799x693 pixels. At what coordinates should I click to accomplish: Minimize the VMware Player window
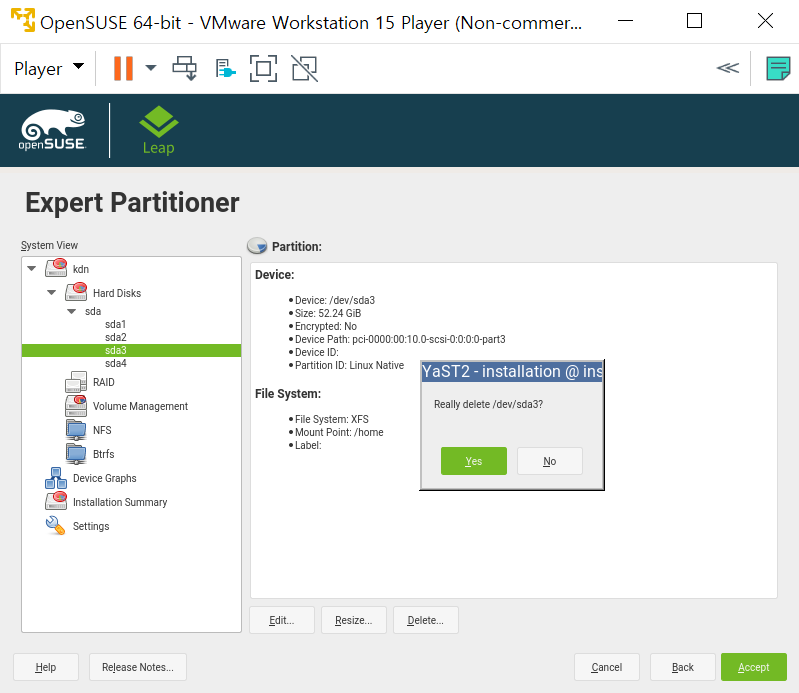(x=625, y=21)
